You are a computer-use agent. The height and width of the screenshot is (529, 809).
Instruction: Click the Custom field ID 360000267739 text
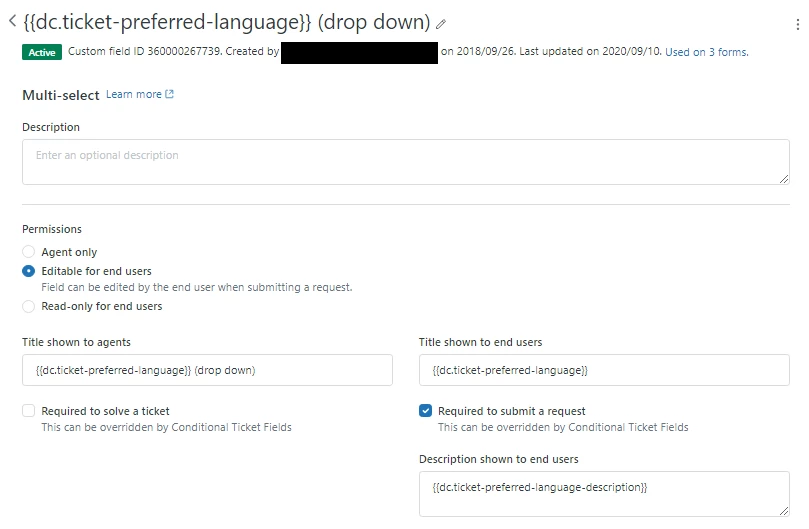[144, 52]
